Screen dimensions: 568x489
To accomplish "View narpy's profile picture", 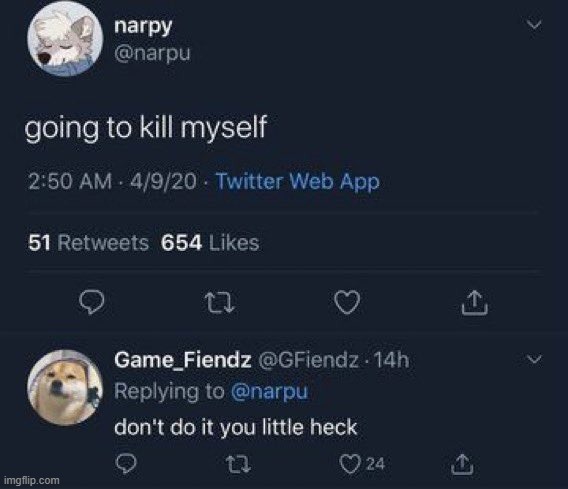I will pos(65,38).
